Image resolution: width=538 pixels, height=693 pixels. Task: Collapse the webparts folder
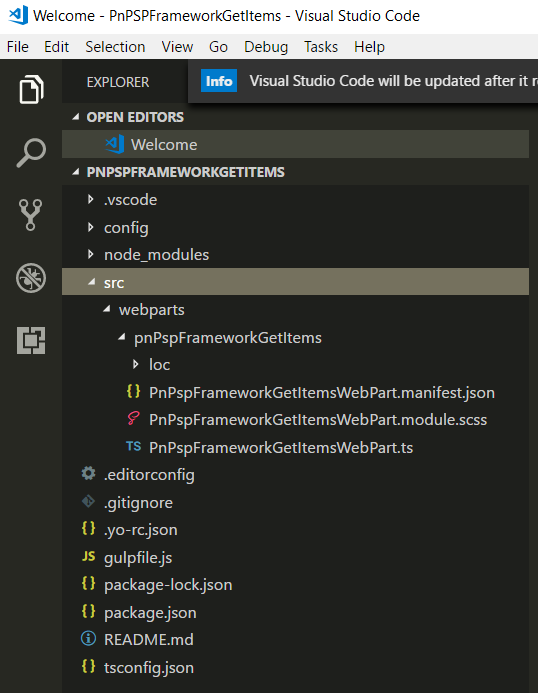[107, 309]
